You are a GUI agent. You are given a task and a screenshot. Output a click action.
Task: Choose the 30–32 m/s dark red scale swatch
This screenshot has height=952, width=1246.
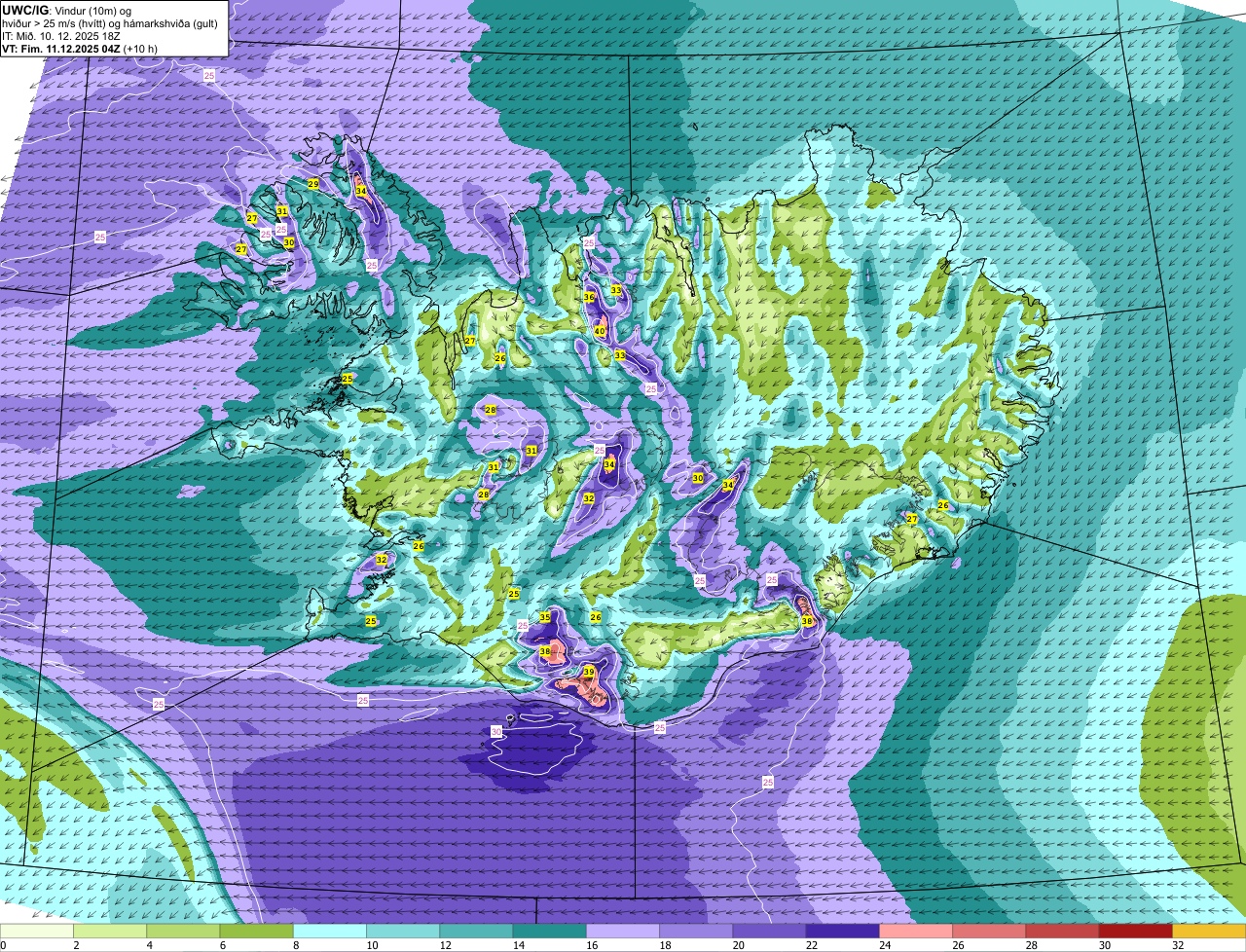(1135, 931)
